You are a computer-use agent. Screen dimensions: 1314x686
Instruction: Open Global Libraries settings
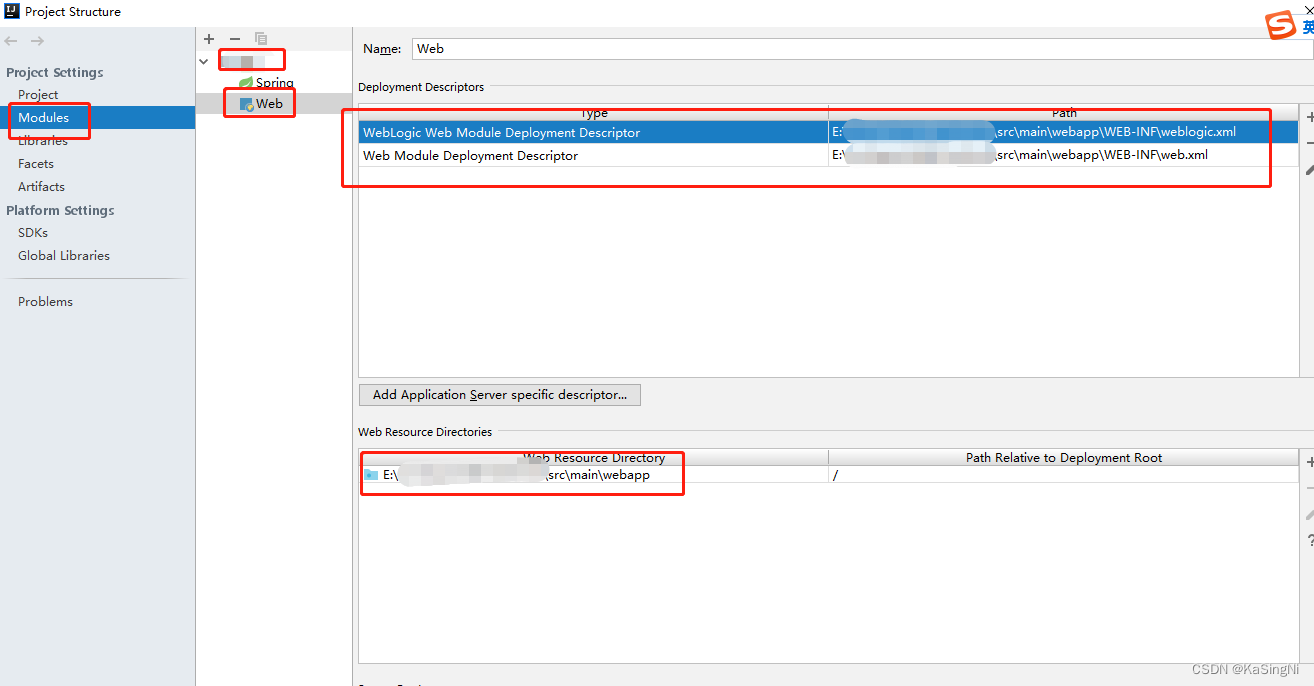click(63, 255)
